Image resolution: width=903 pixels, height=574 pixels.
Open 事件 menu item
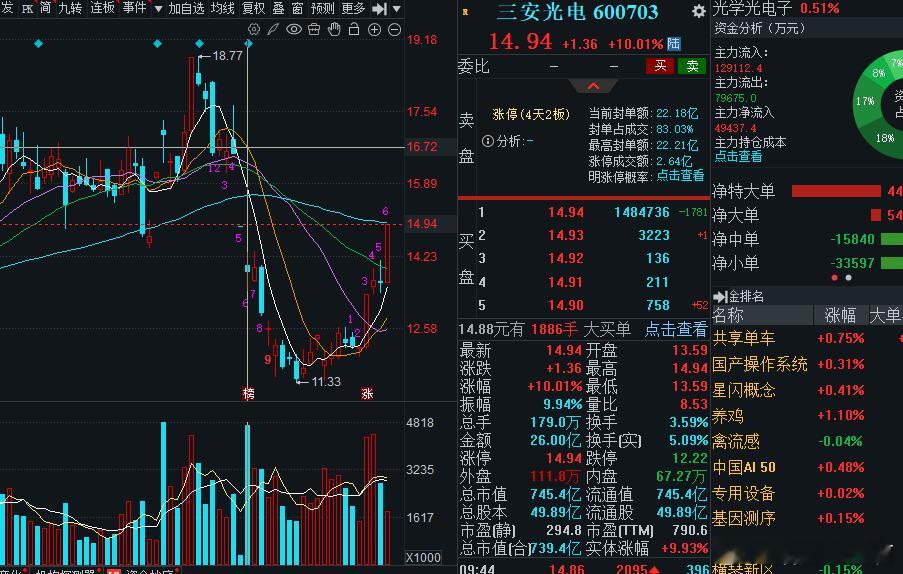(x=134, y=8)
